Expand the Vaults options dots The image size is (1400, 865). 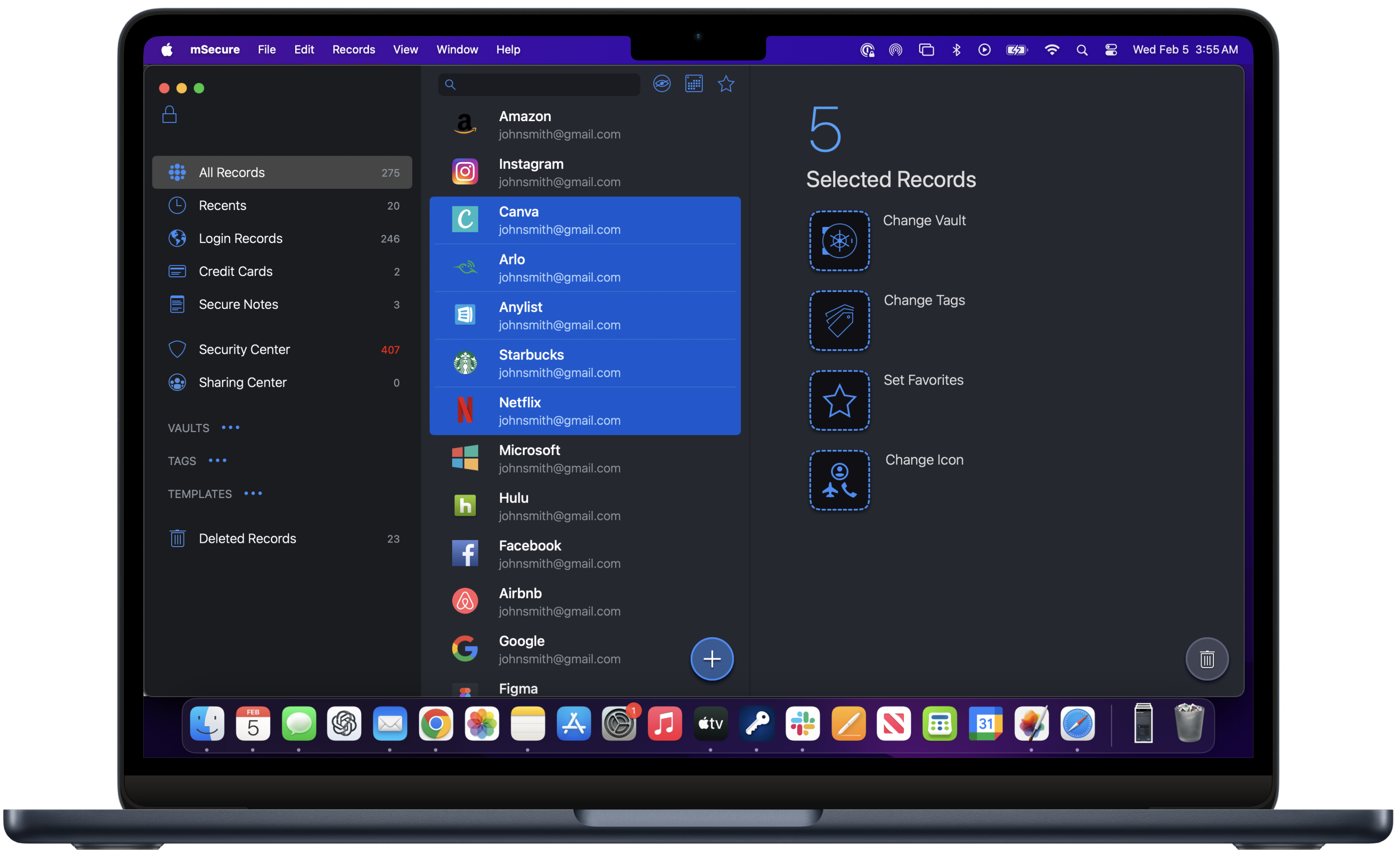tap(231, 428)
